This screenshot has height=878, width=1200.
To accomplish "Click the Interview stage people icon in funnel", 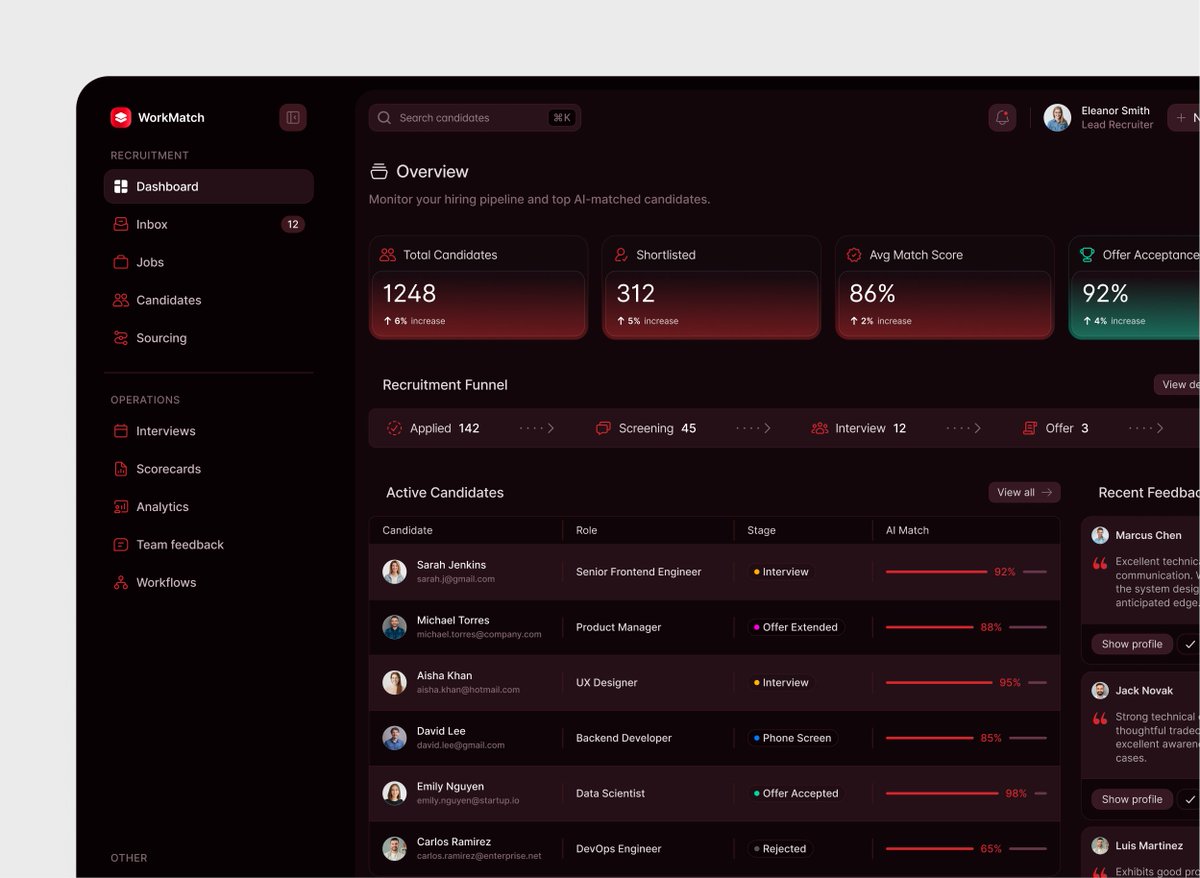I will click(x=820, y=428).
